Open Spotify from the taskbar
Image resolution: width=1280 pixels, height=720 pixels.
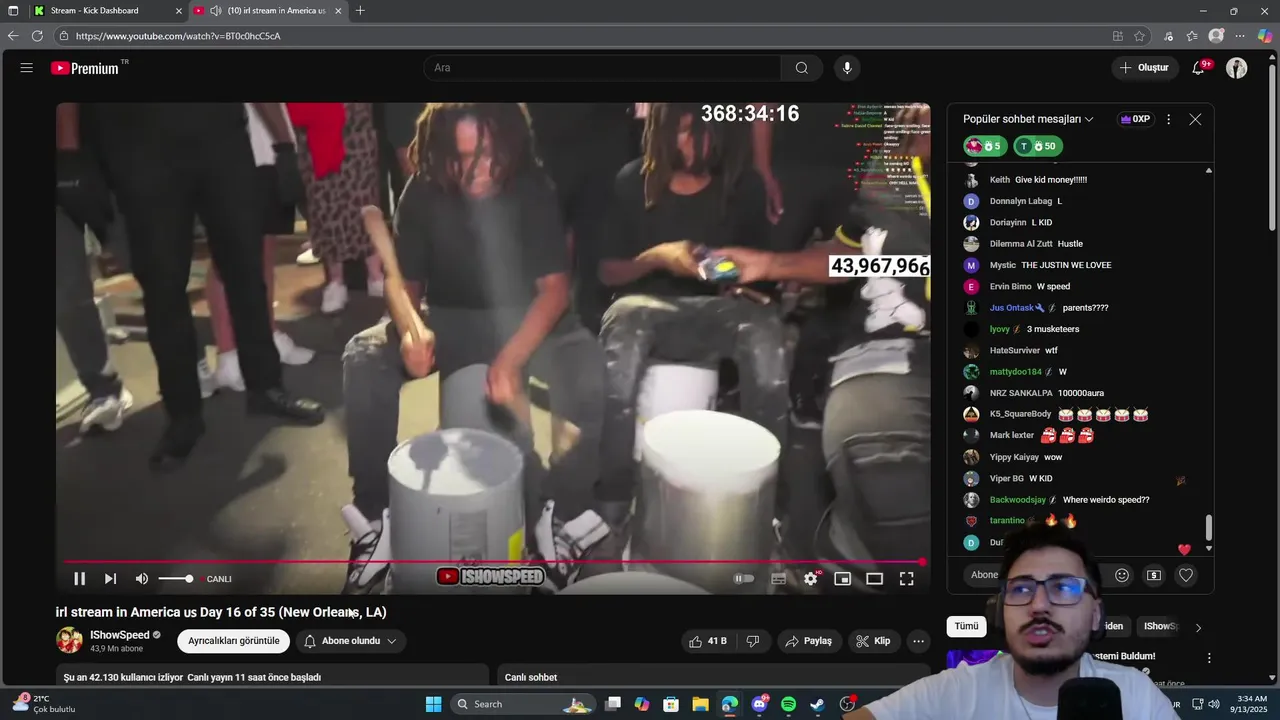coord(788,704)
